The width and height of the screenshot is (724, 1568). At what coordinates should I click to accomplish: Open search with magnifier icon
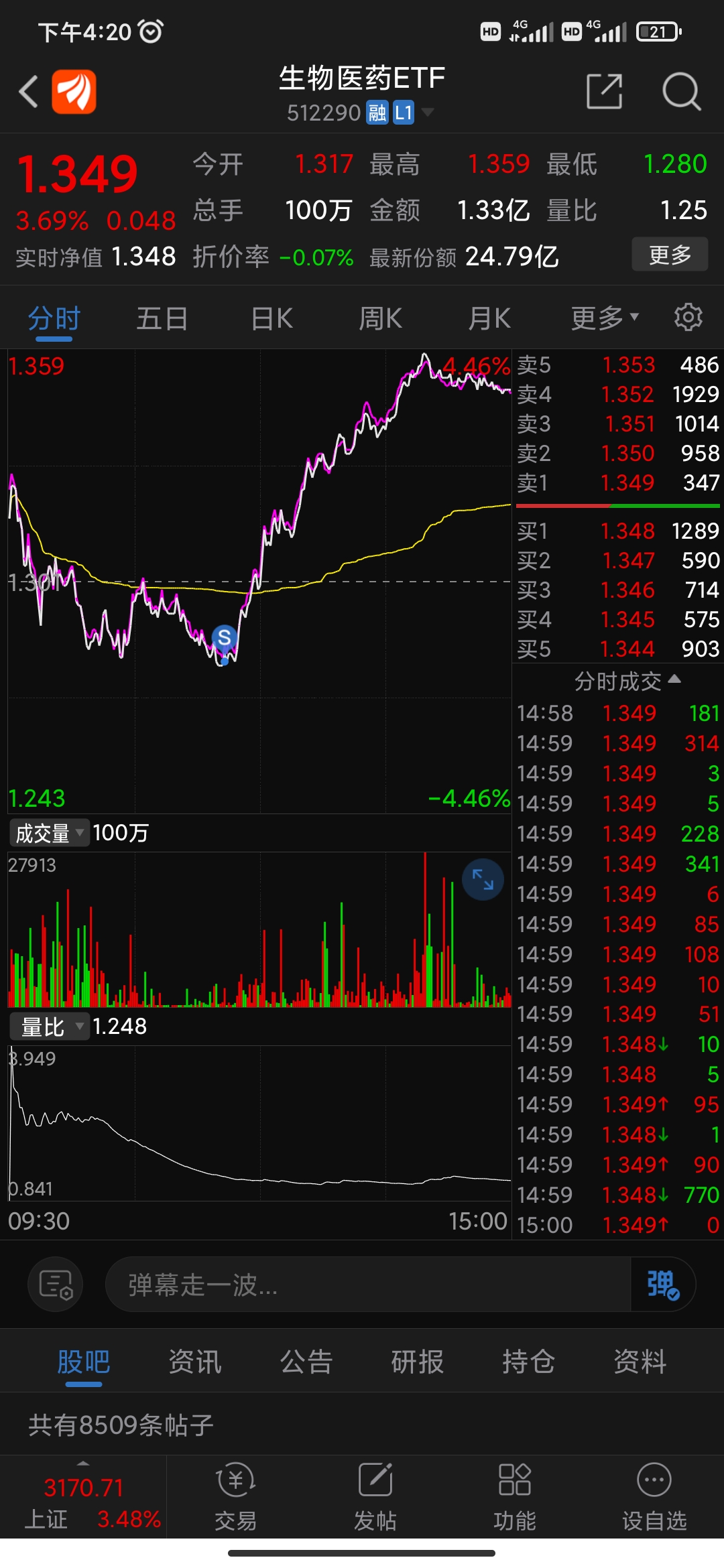point(682,91)
